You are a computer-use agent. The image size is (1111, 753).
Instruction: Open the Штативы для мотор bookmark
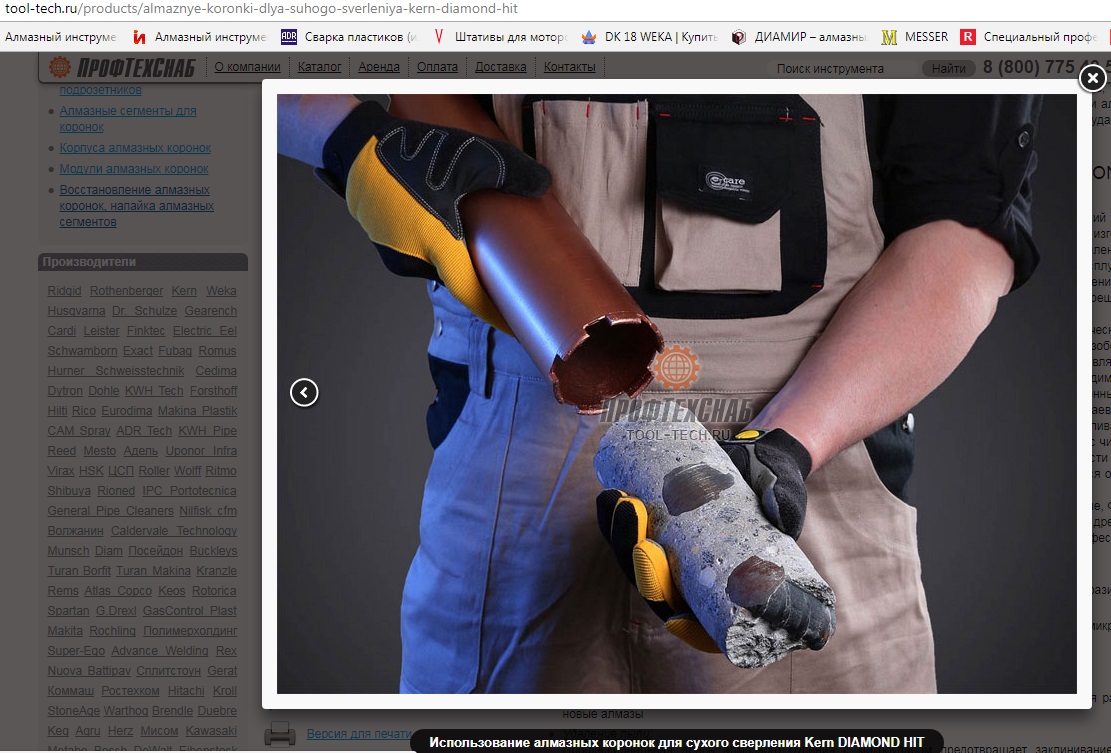click(500, 37)
